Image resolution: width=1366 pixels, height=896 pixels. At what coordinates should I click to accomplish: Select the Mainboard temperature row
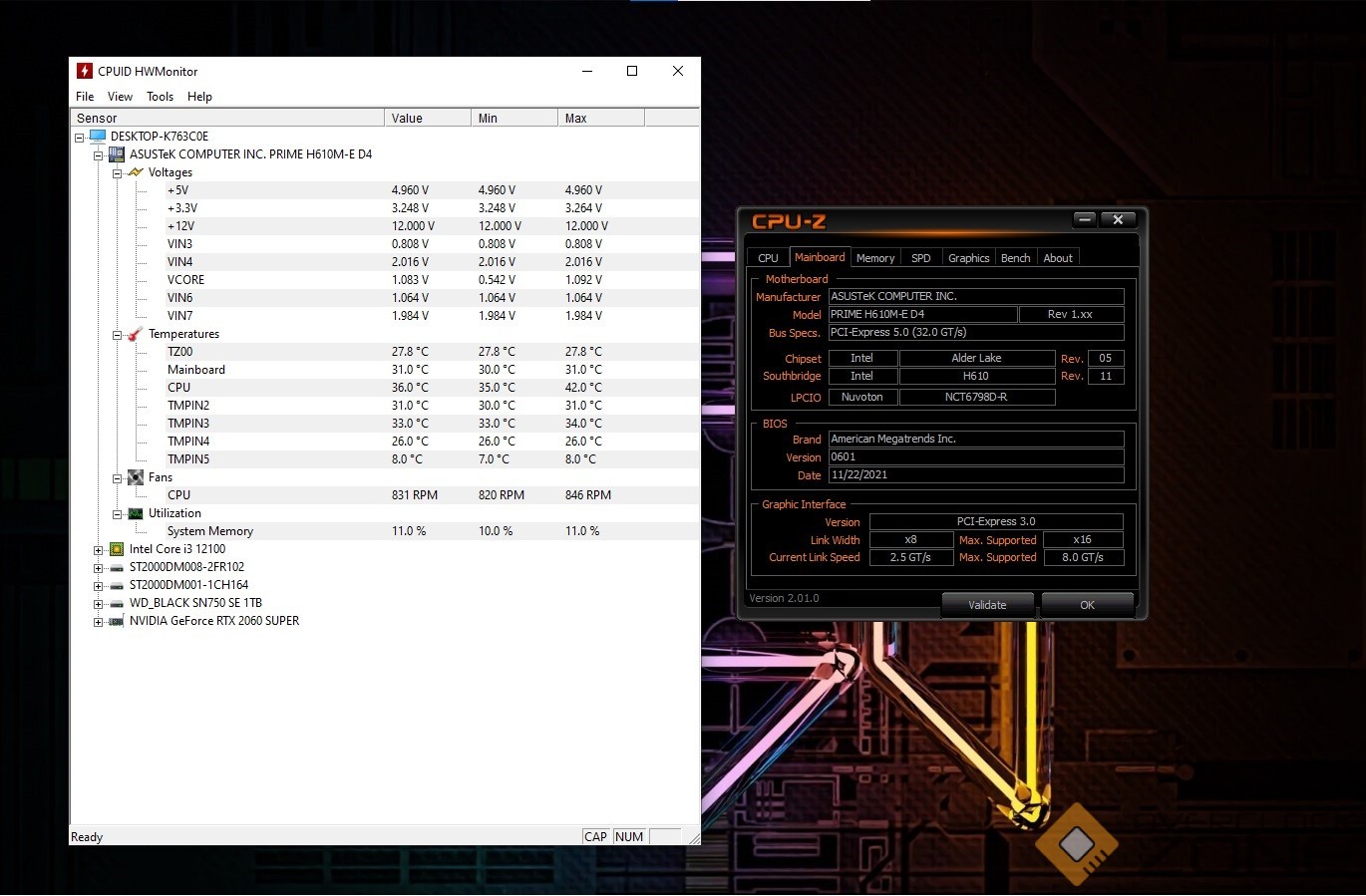(433, 370)
